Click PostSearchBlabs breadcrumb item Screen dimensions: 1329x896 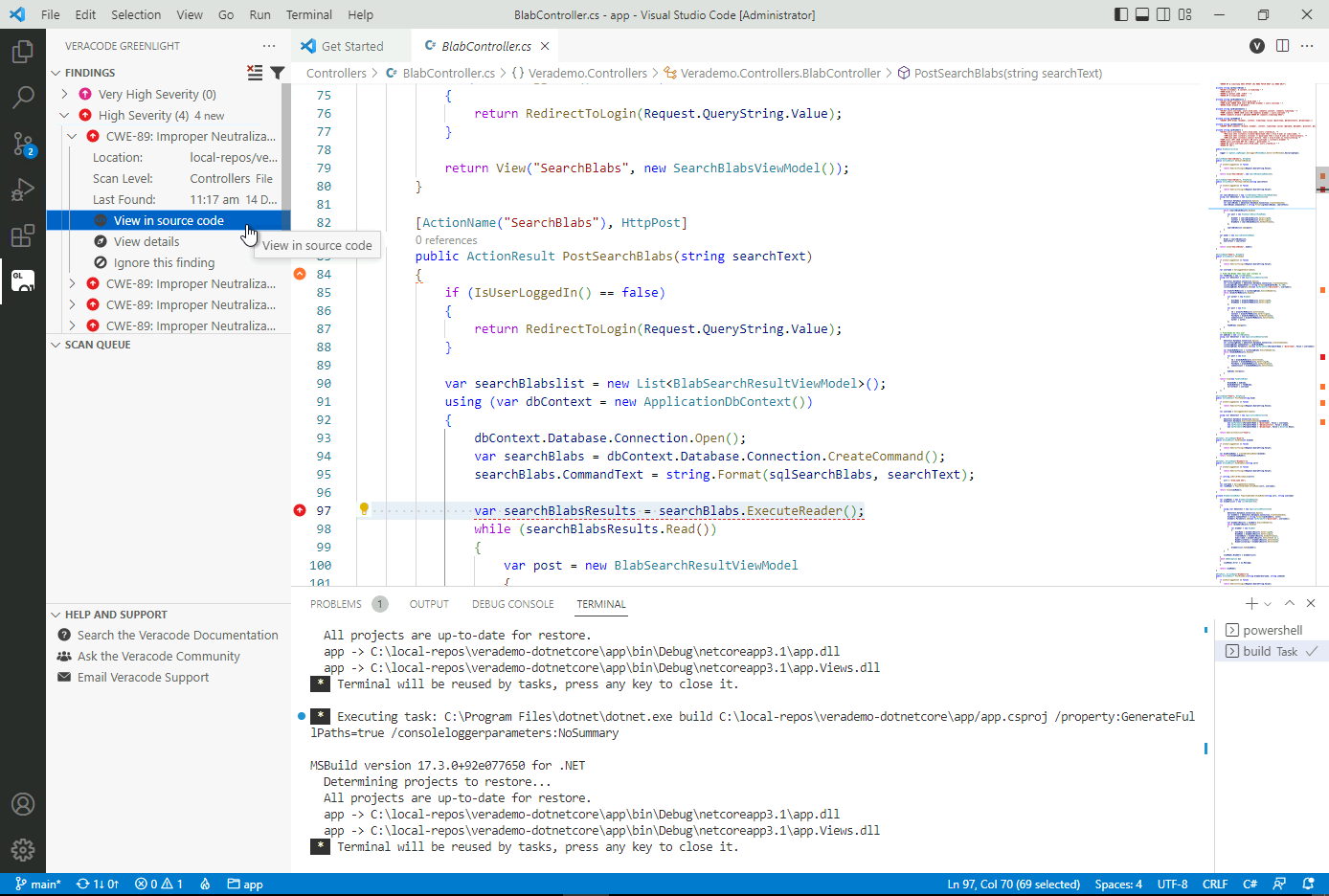pyautogui.click(x=999, y=73)
